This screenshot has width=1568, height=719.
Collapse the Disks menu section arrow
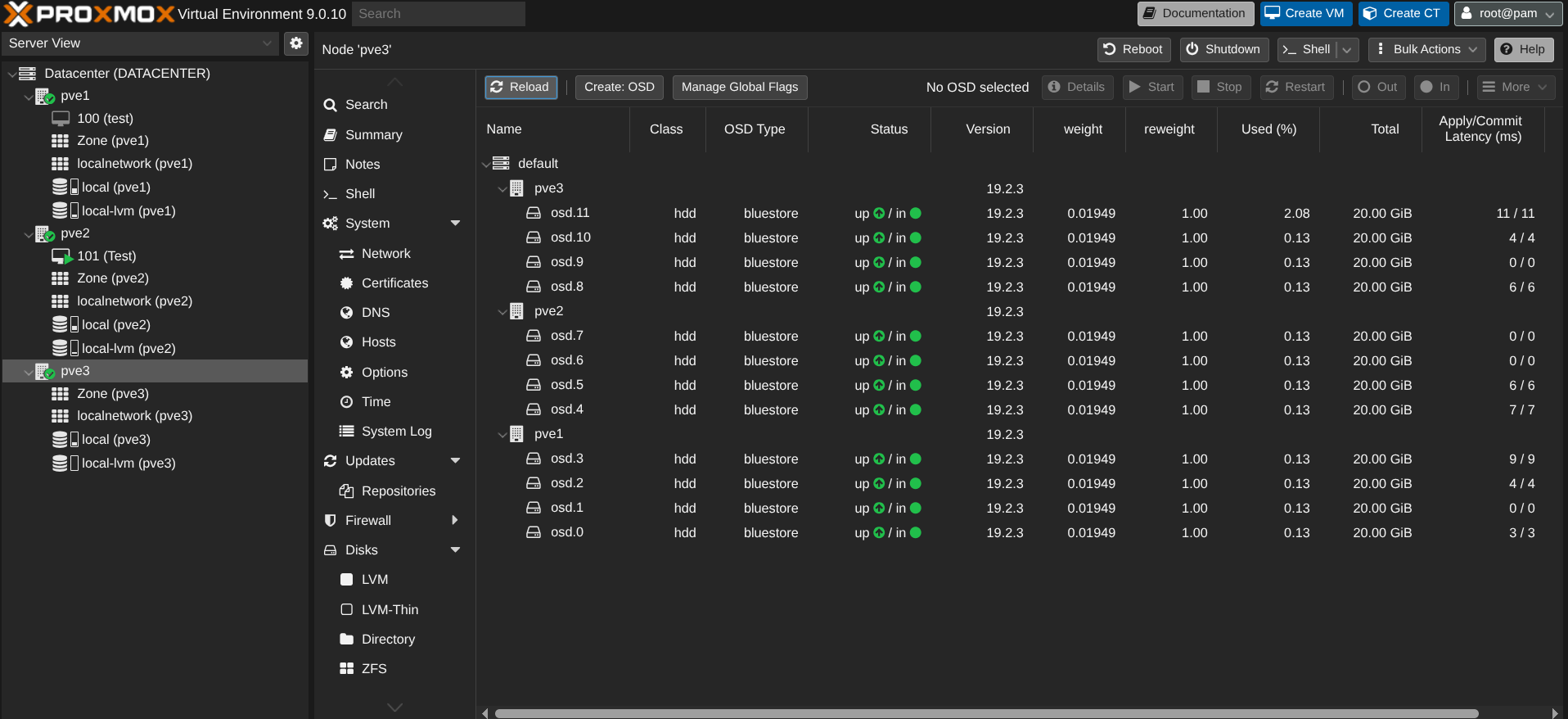click(456, 550)
